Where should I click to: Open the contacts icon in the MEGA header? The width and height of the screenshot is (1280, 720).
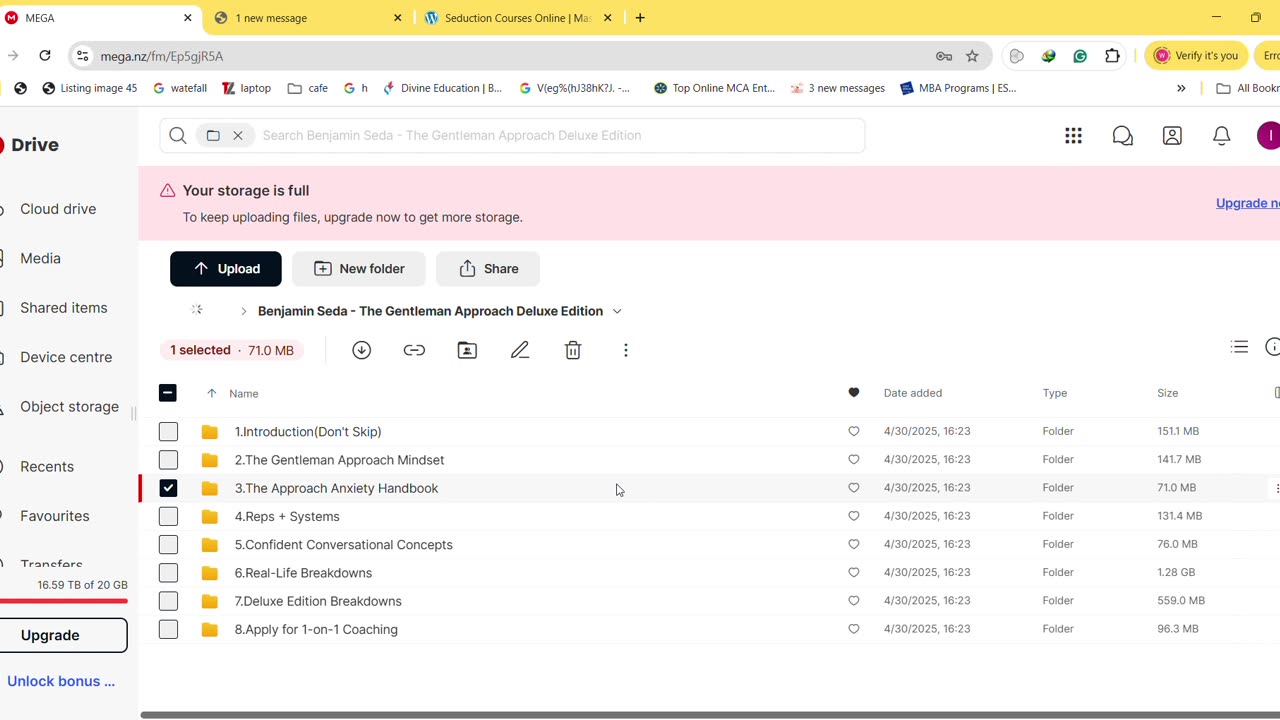1172,136
